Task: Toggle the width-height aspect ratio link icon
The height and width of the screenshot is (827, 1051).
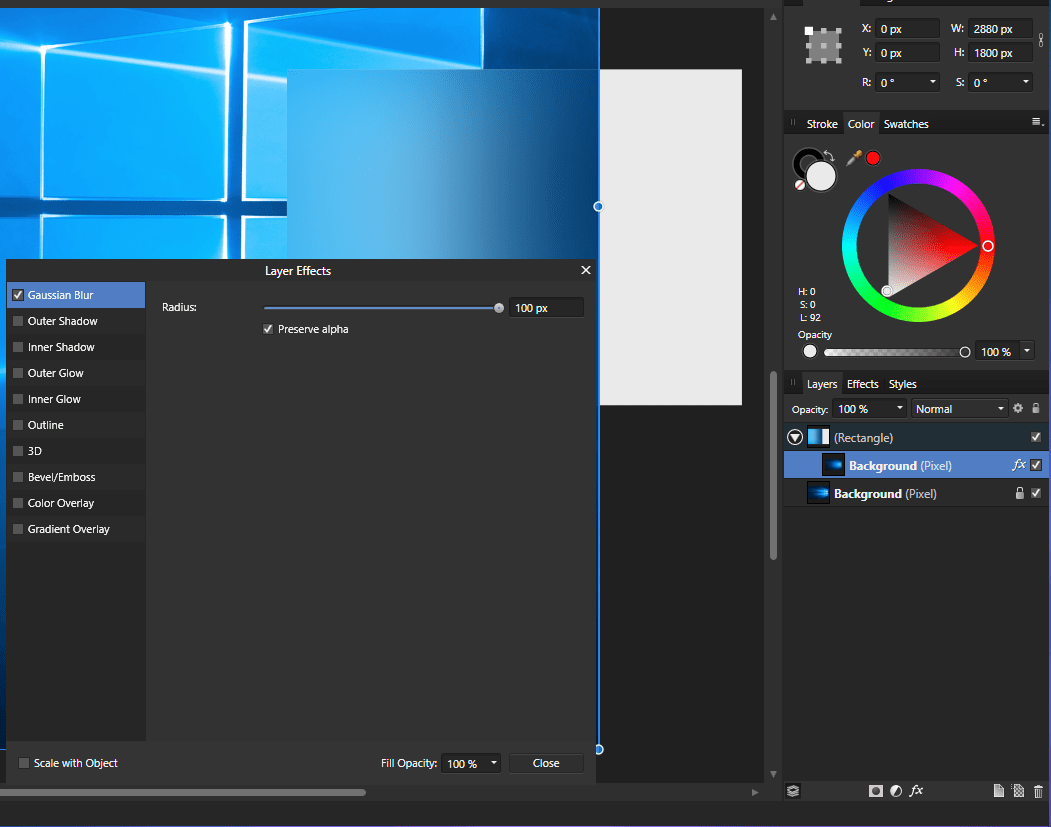Action: 1041,40
